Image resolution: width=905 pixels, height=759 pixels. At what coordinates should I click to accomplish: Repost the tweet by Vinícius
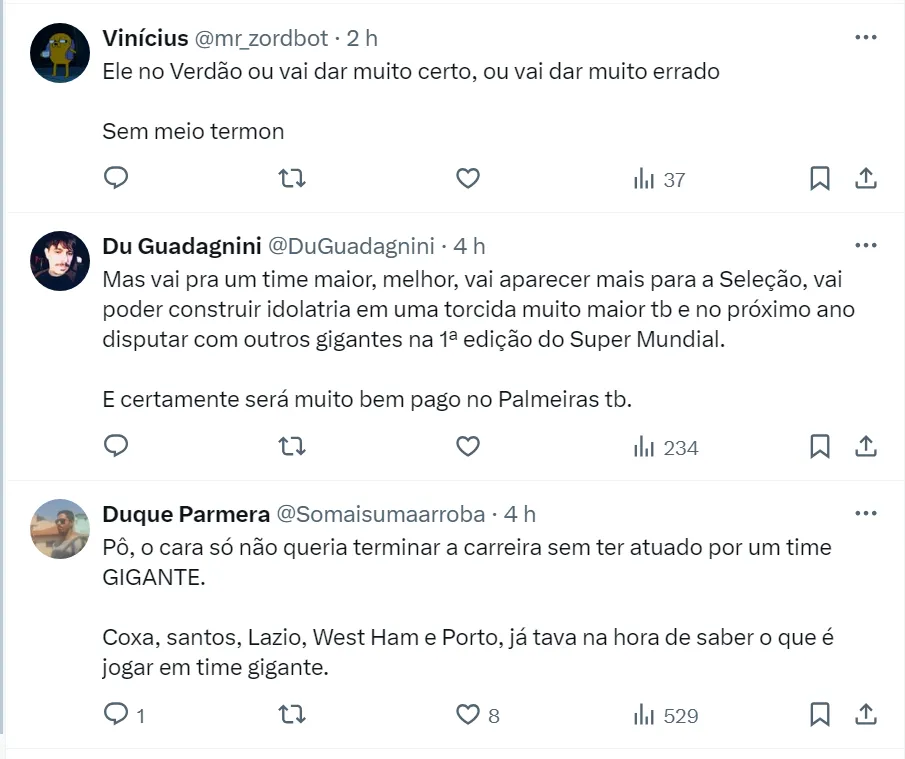[291, 179]
